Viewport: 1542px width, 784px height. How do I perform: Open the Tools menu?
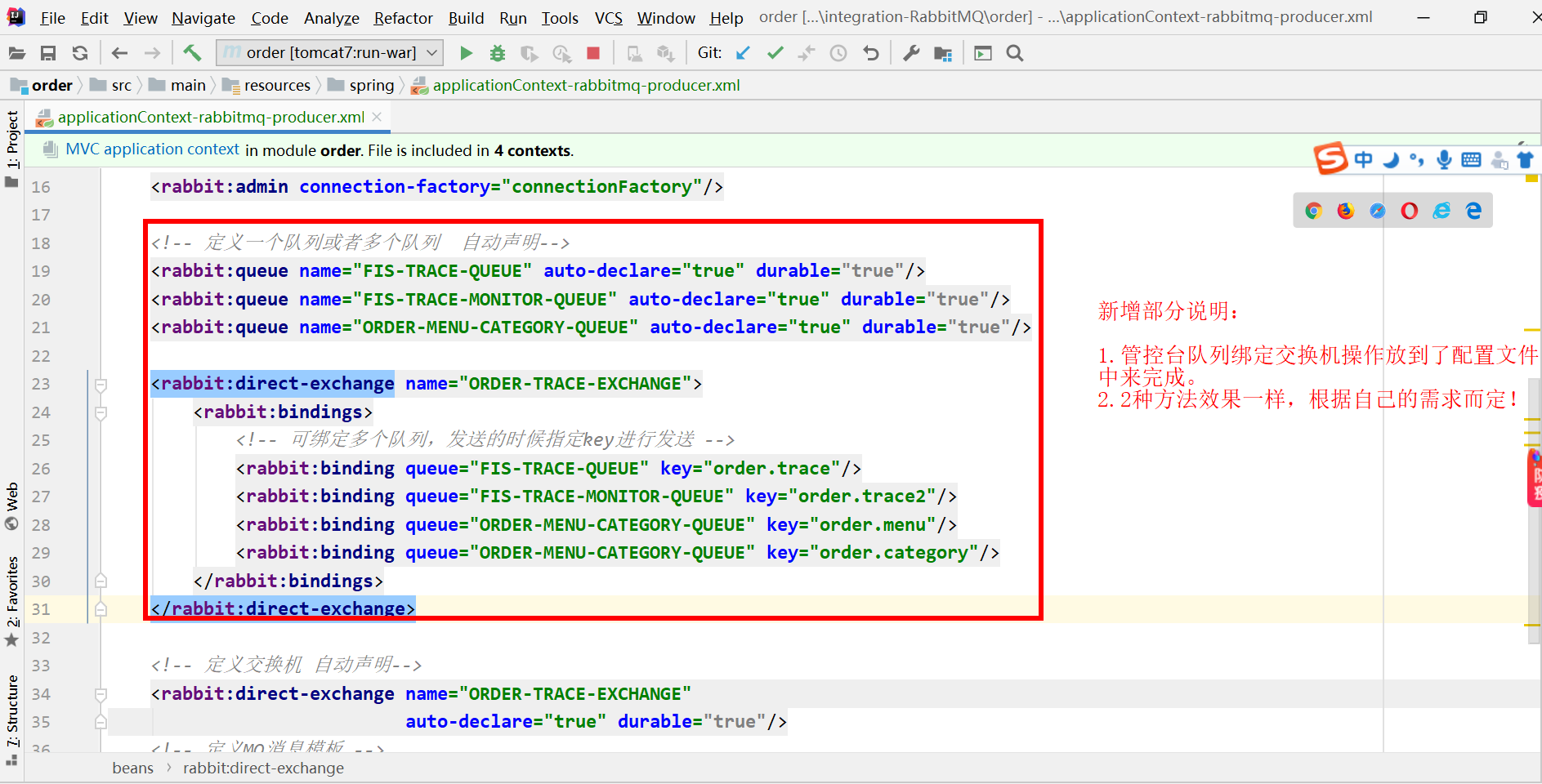pyautogui.click(x=560, y=17)
